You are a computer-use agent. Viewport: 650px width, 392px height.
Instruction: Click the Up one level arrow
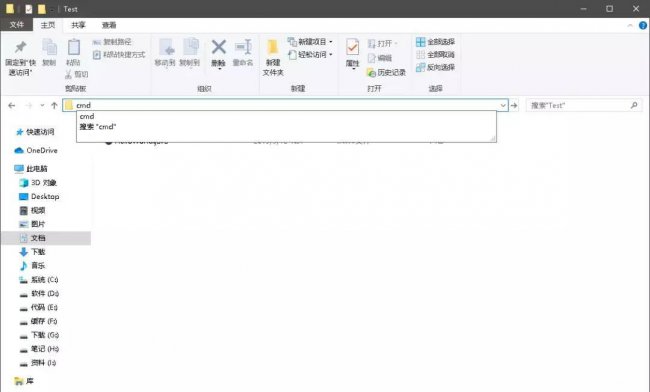(x=54, y=106)
